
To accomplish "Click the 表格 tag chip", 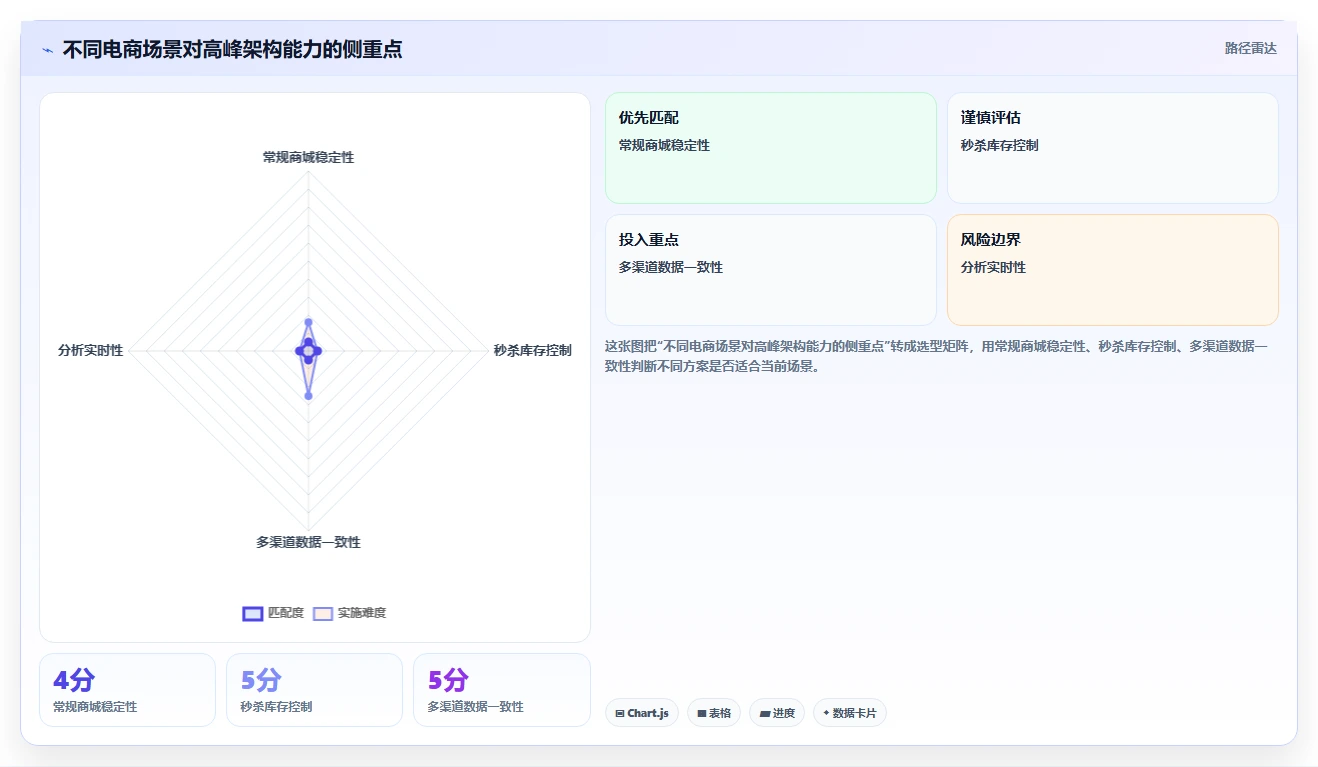I will coord(714,713).
